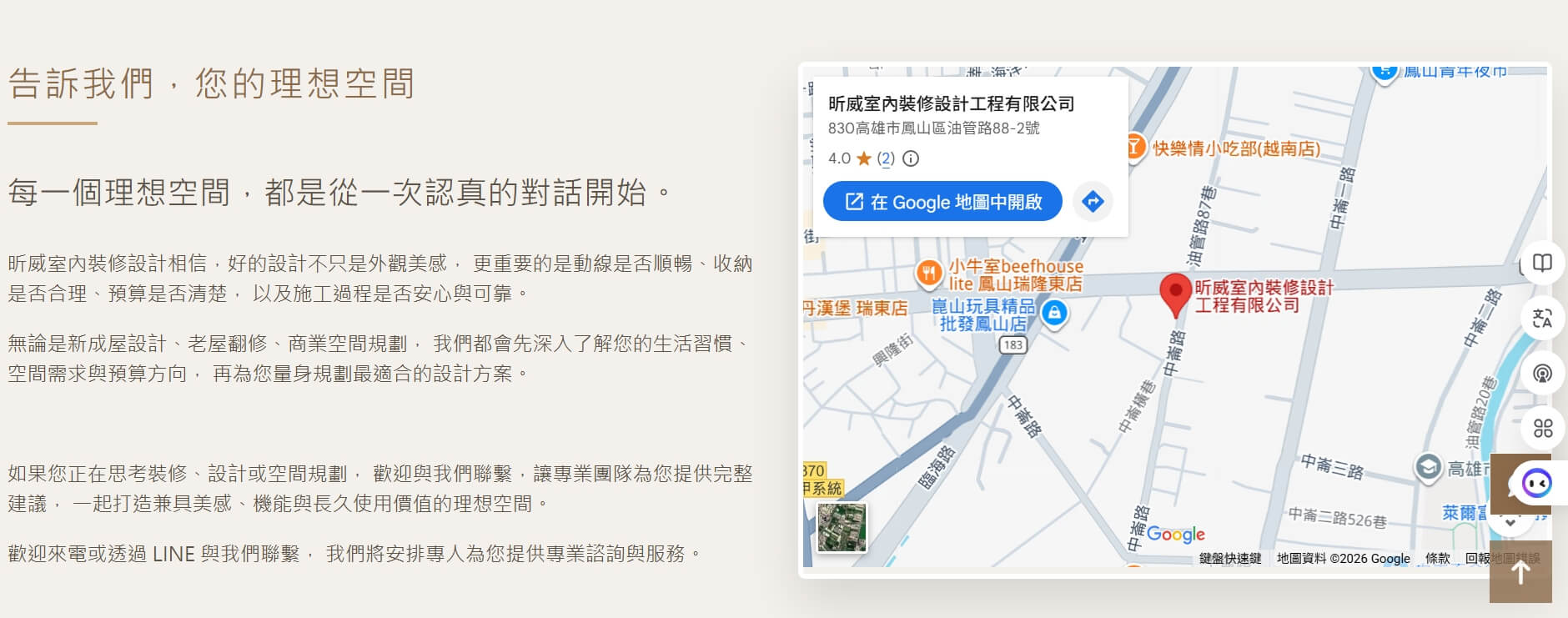This screenshot has width=1568, height=618.
Task: Open the 條款 terms link
Action: pyautogui.click(x=1437, y=559)
